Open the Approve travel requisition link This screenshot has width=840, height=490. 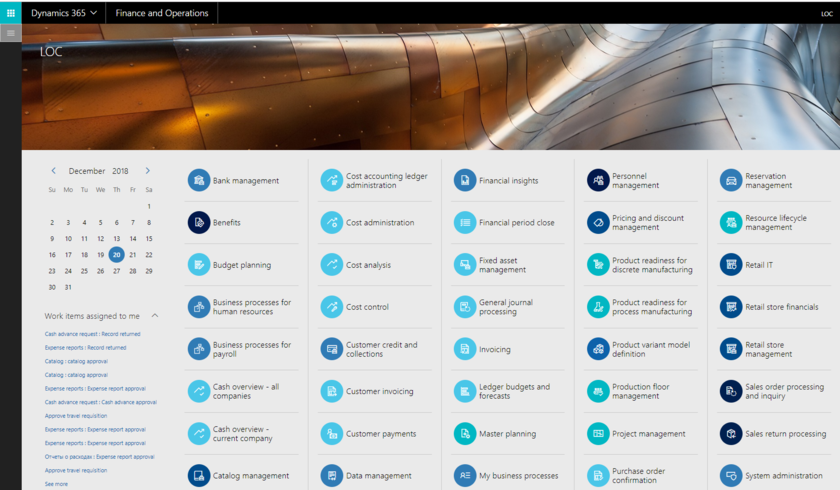click(x=76, y=415)
